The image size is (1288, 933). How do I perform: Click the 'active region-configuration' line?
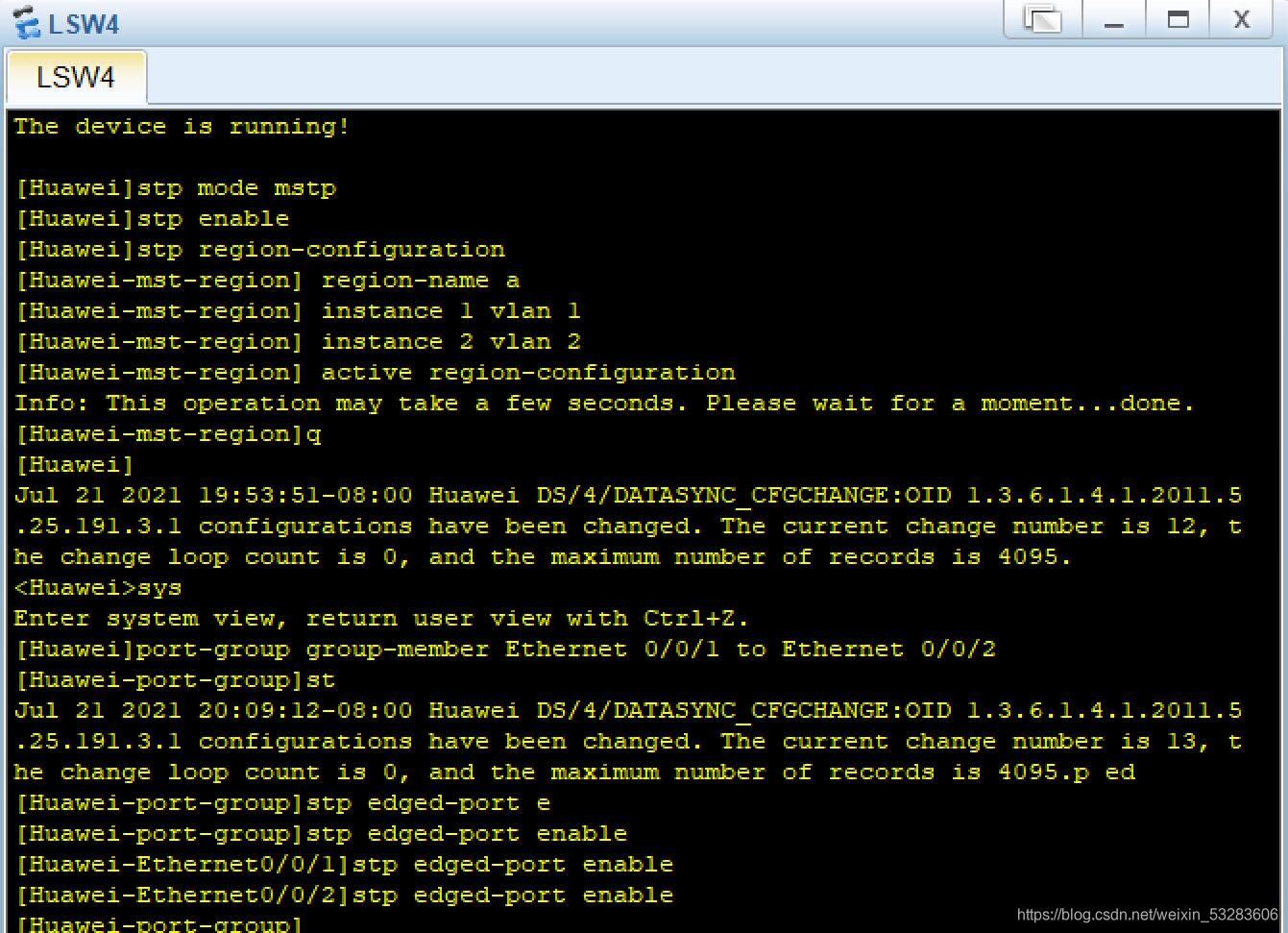tap(376, 373)
